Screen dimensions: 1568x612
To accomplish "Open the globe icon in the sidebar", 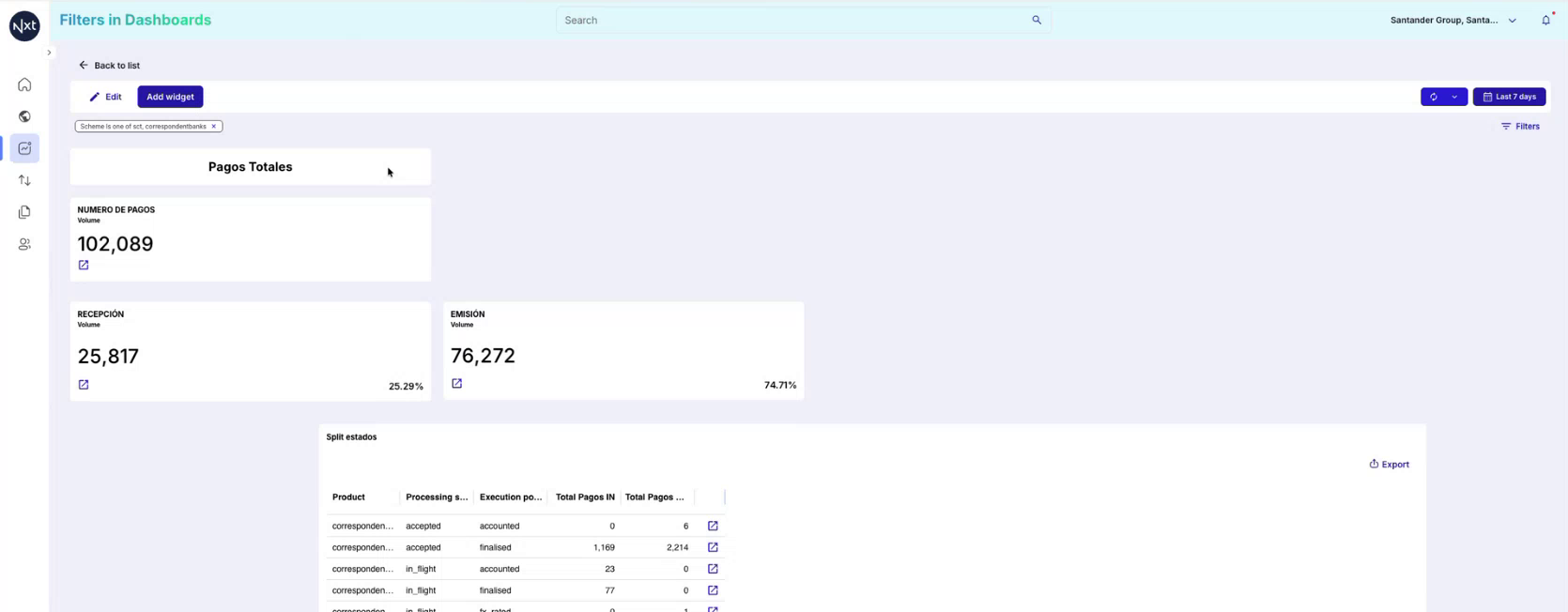I will 24,116.
